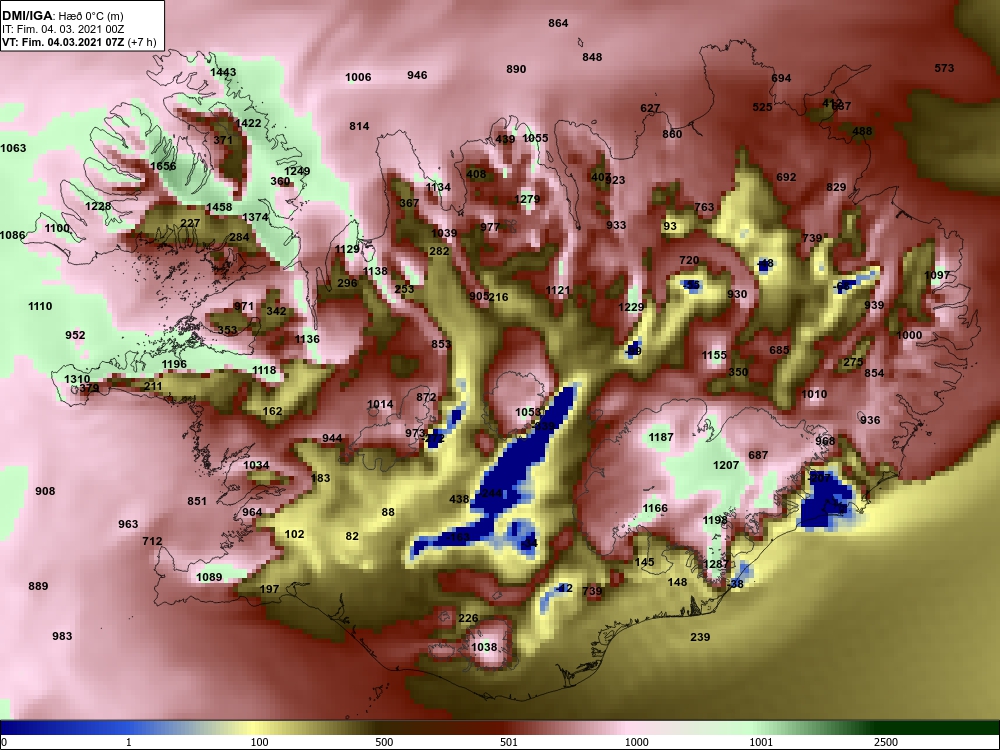Image resolution: width=1000 pixels, height=750 pixels.
Task: Select the map value '1063'
Action: 13,148
